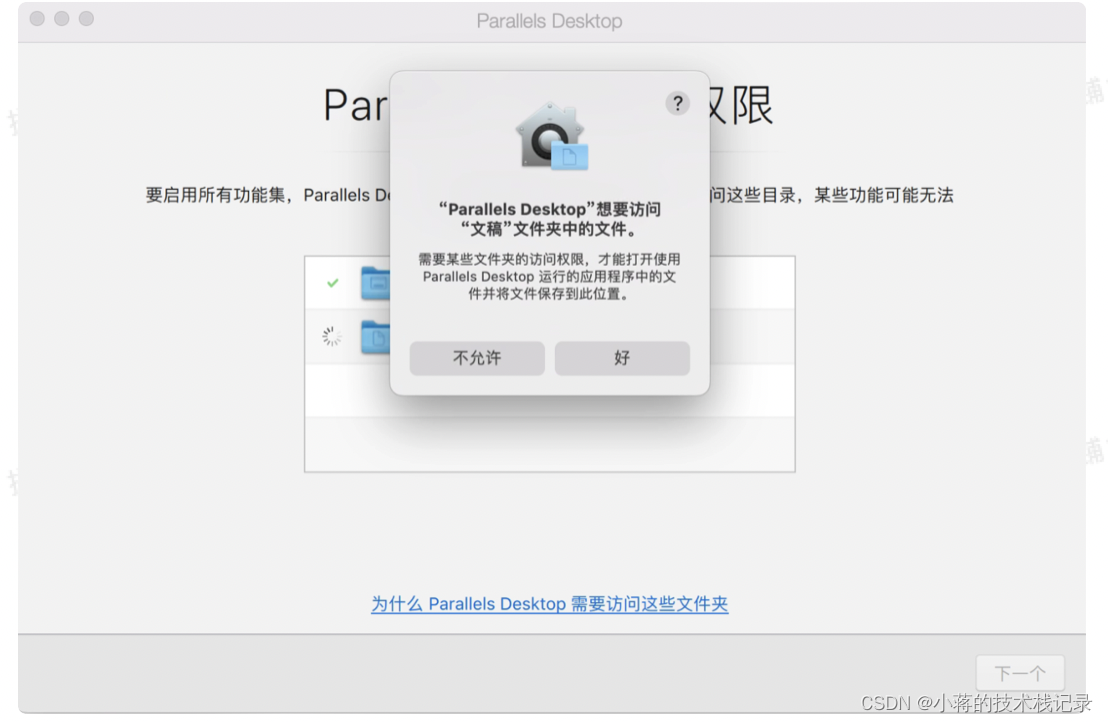Click the yellow minimize window button
This screenshot has height=722, width=1108.
pyautogui.click(x=62, y=19)
